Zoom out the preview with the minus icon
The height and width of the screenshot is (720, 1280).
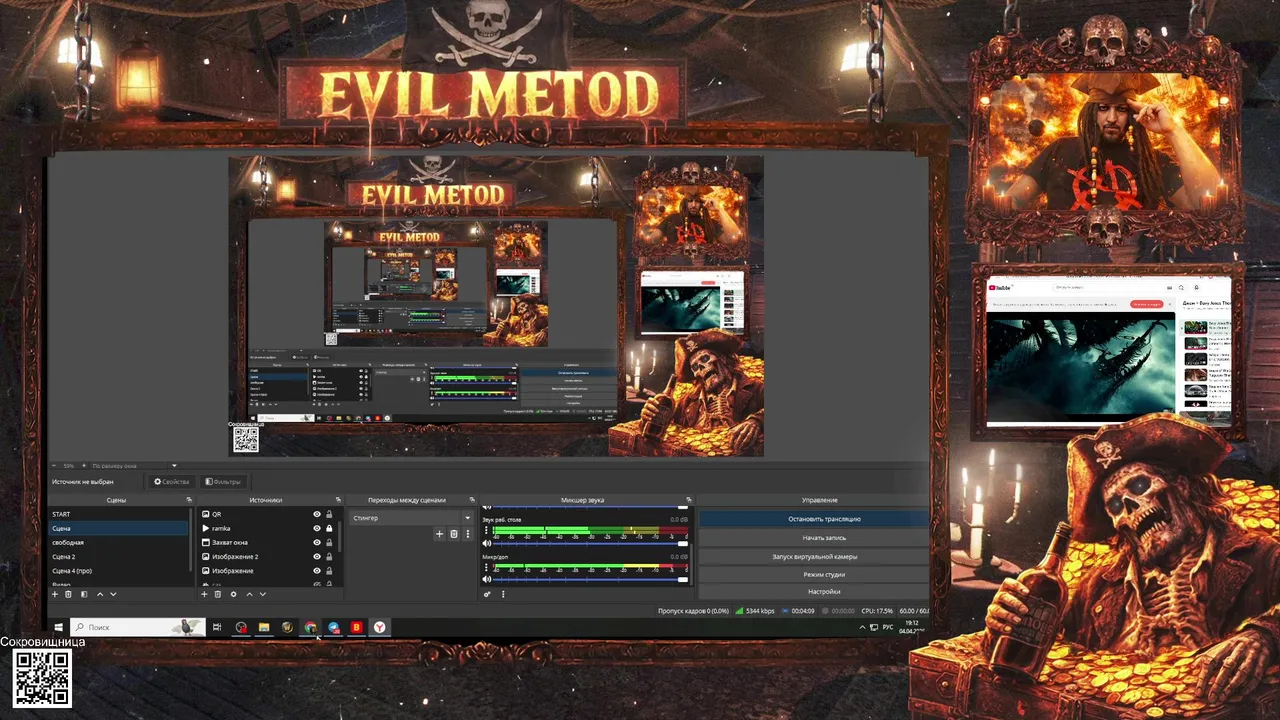click(56, 465)
